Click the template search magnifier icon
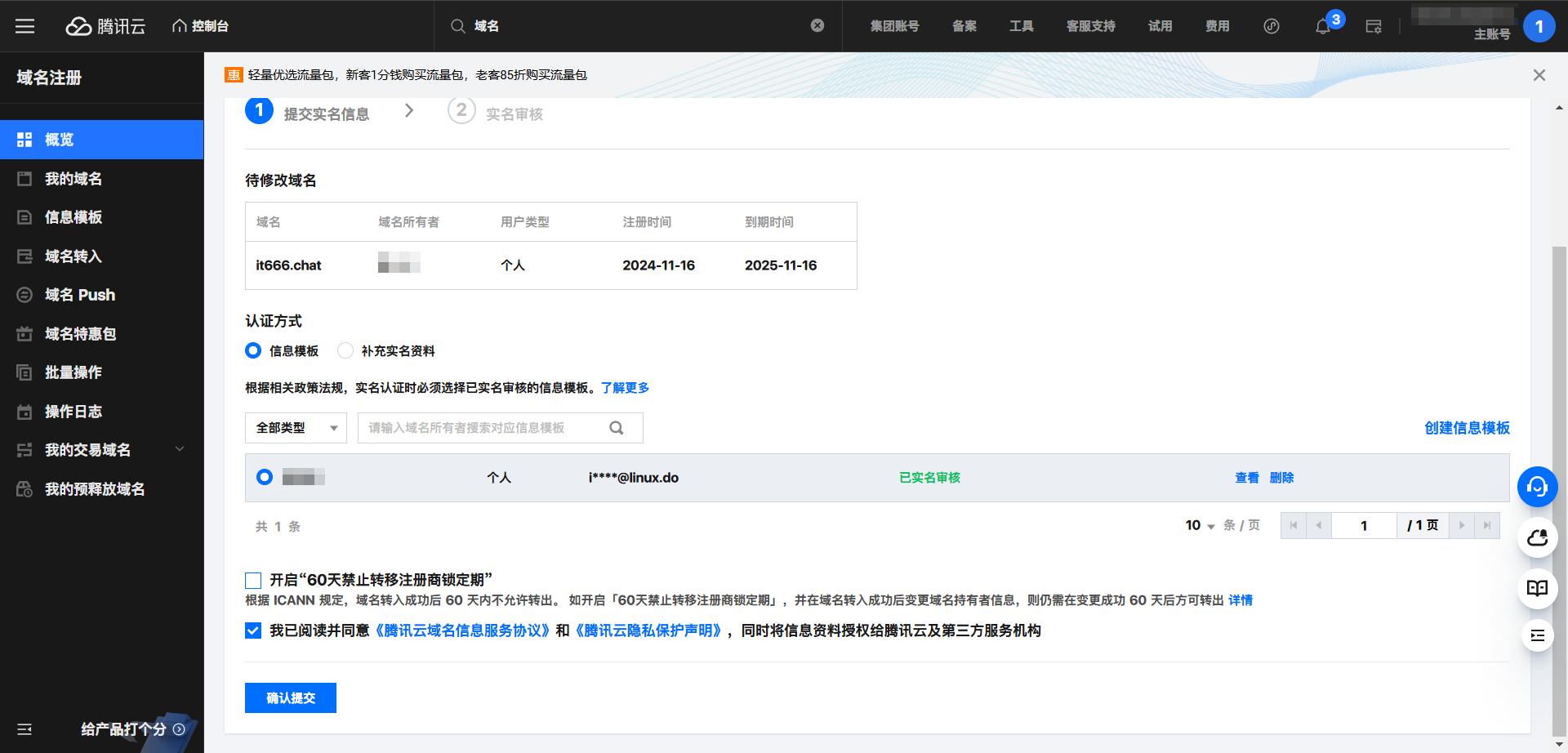 (x=617, y=428)
